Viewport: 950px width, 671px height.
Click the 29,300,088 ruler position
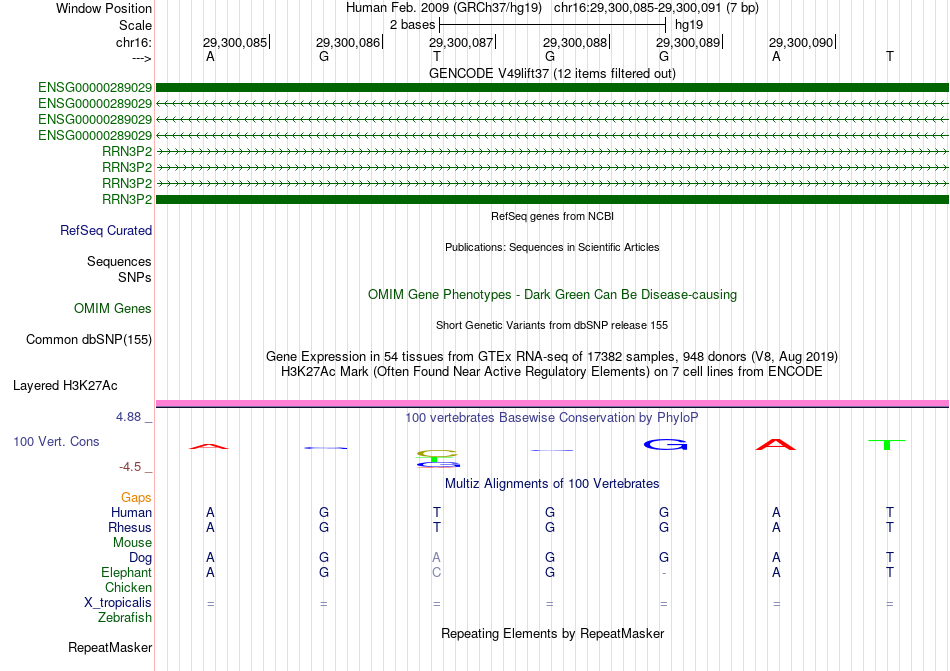click(575, 42)
